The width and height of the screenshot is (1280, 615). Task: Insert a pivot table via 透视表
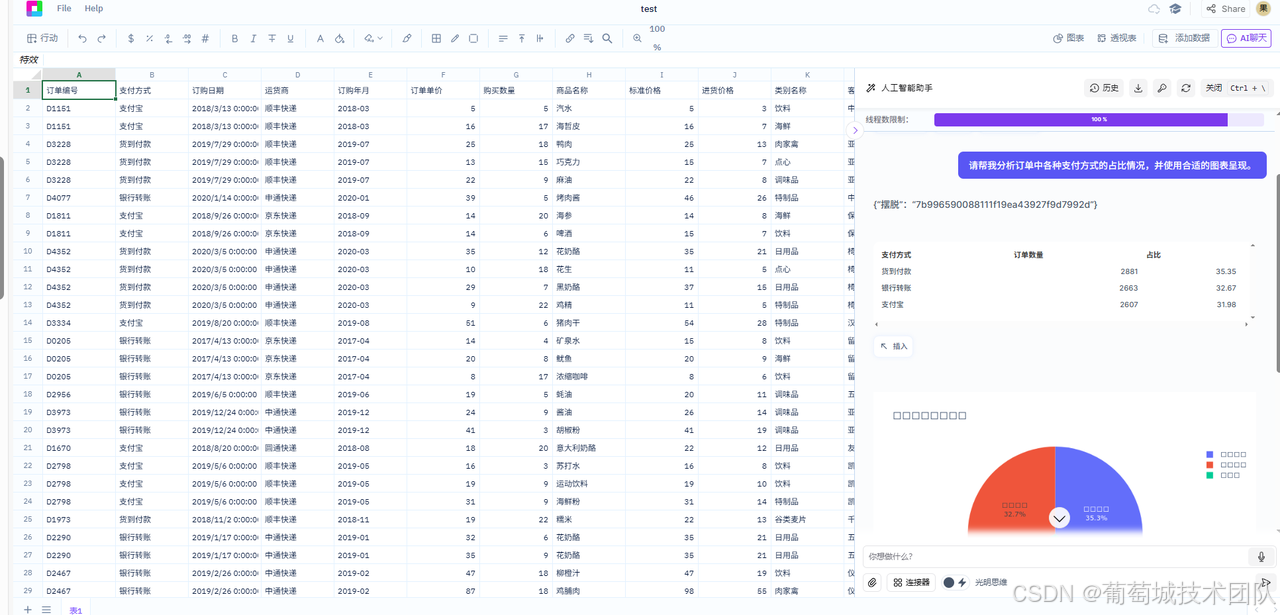1116,38
